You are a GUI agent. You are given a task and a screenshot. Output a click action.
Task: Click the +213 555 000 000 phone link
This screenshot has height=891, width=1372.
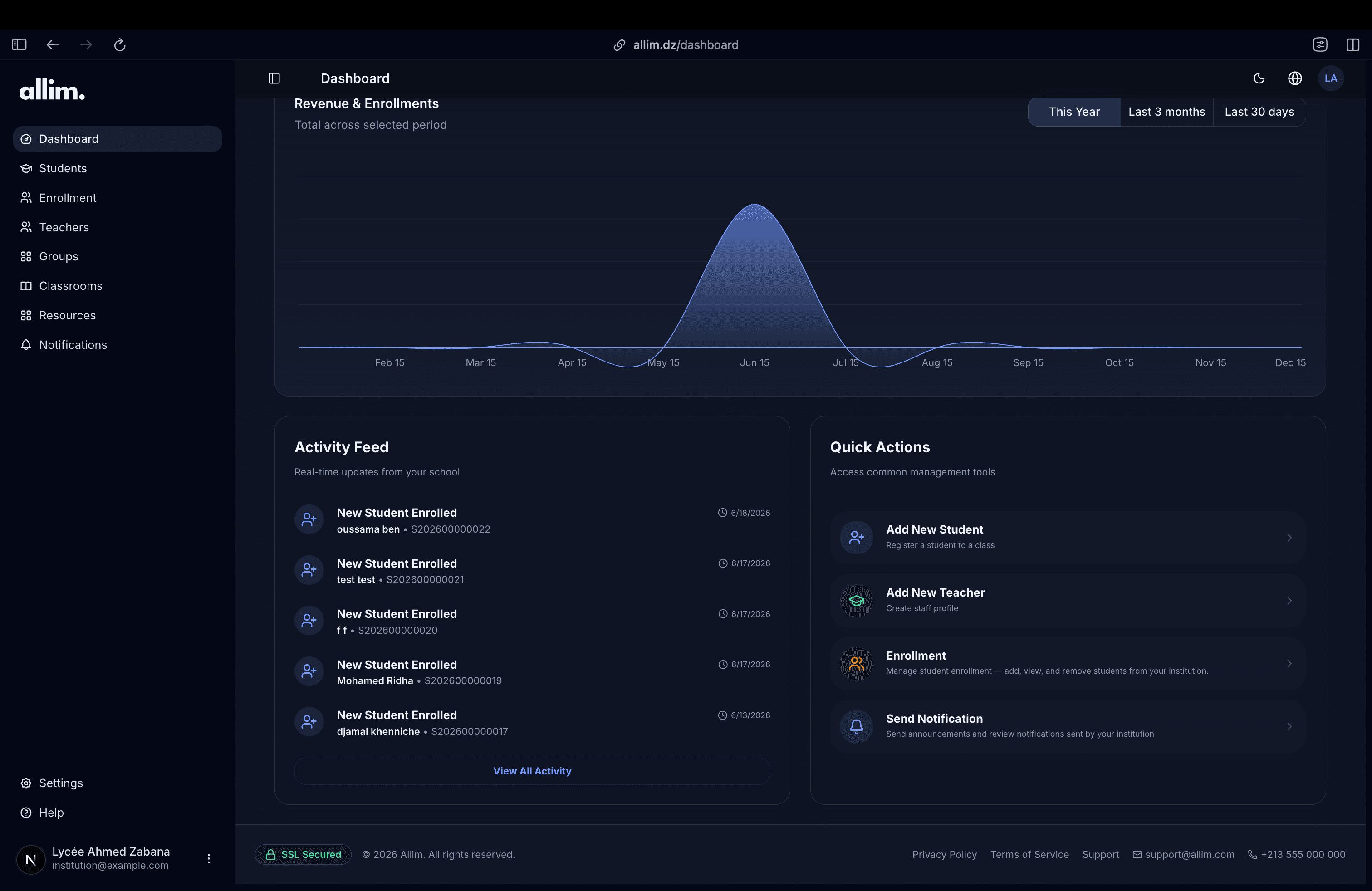pos(1297,854)
